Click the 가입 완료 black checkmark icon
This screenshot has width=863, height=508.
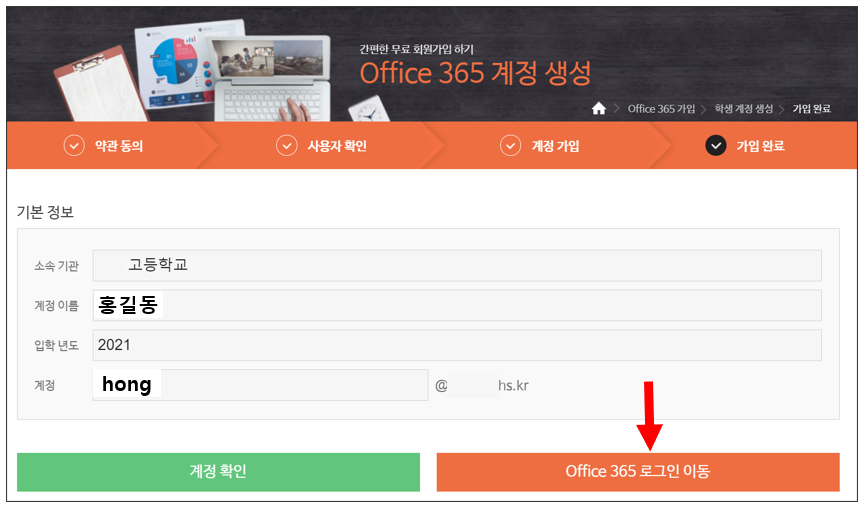(715, 146)
